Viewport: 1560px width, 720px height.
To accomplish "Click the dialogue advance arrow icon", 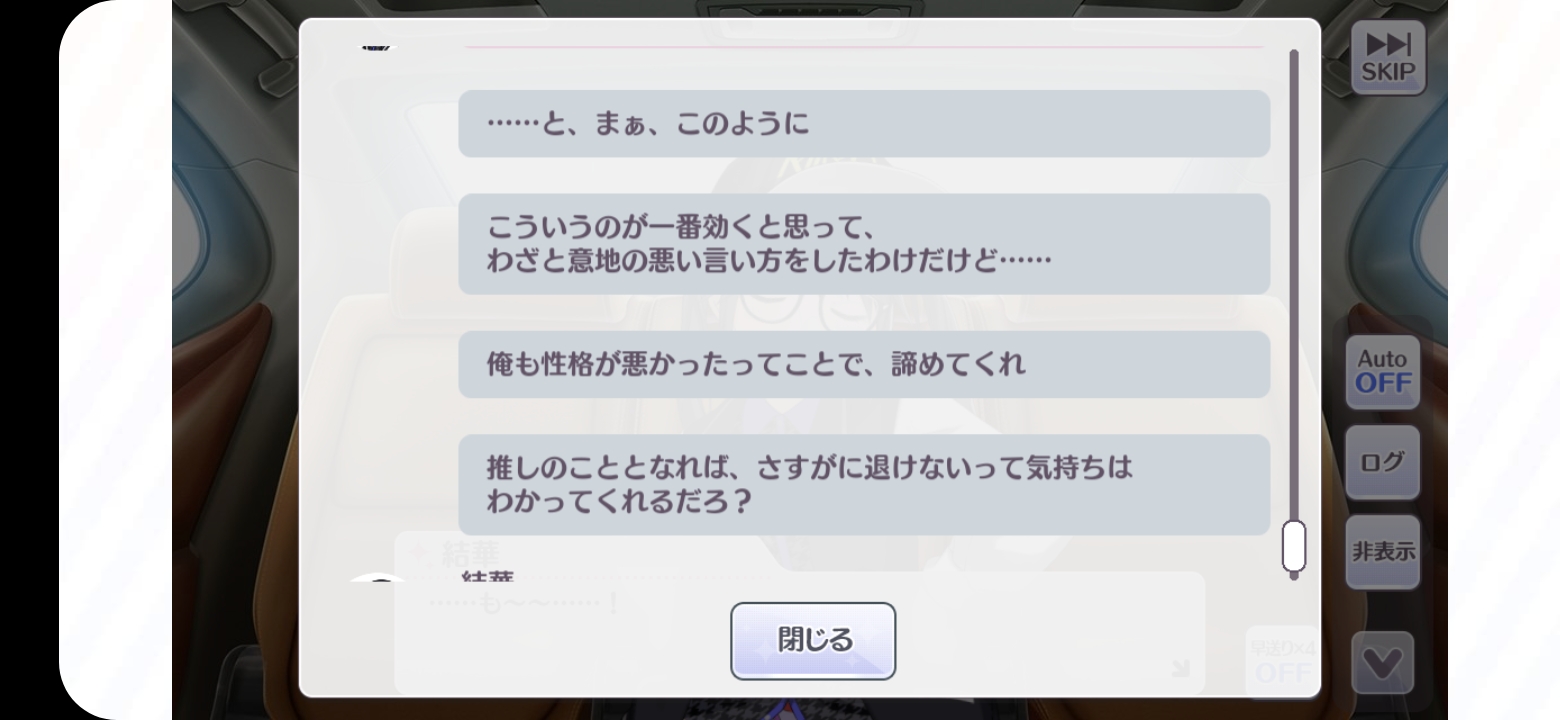I will coord(1180,667).
